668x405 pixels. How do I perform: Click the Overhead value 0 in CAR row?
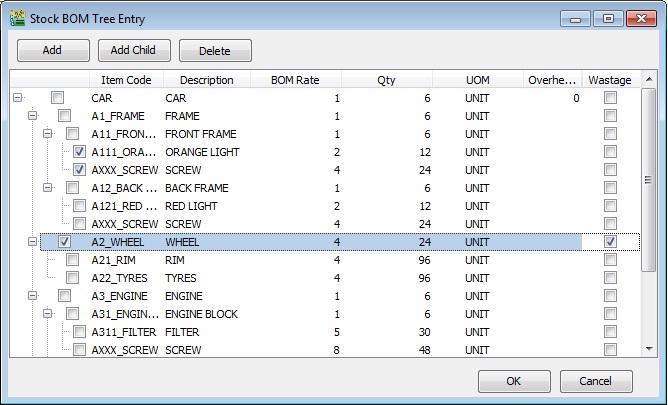[576, 98]
